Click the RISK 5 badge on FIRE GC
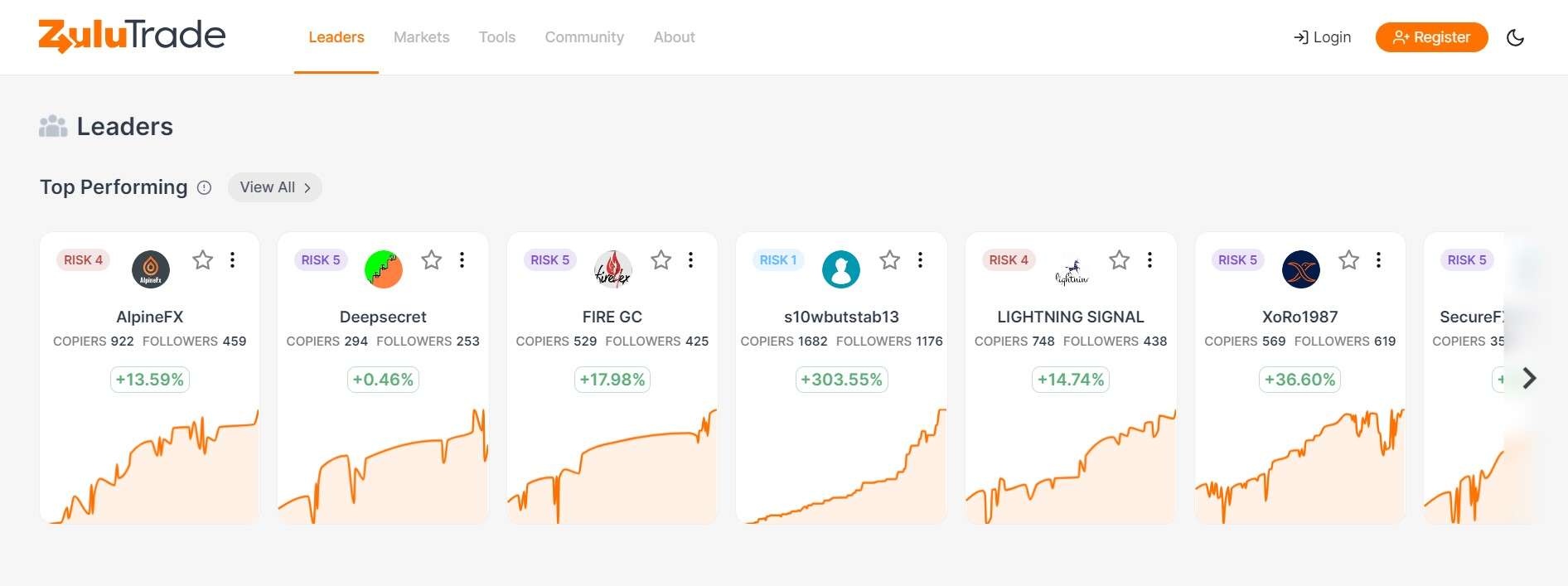This screenshot has width=1568, height=586. 550,260
